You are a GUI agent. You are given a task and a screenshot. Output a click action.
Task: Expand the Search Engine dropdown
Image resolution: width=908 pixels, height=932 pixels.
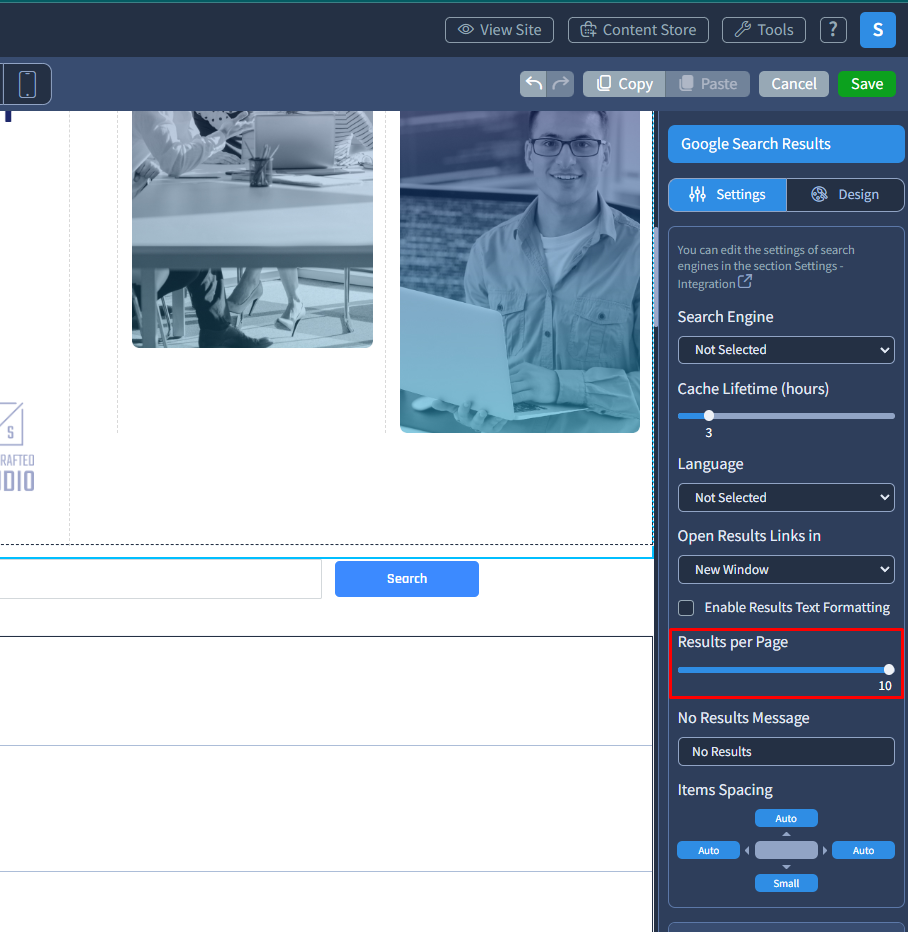coord(786,350)
